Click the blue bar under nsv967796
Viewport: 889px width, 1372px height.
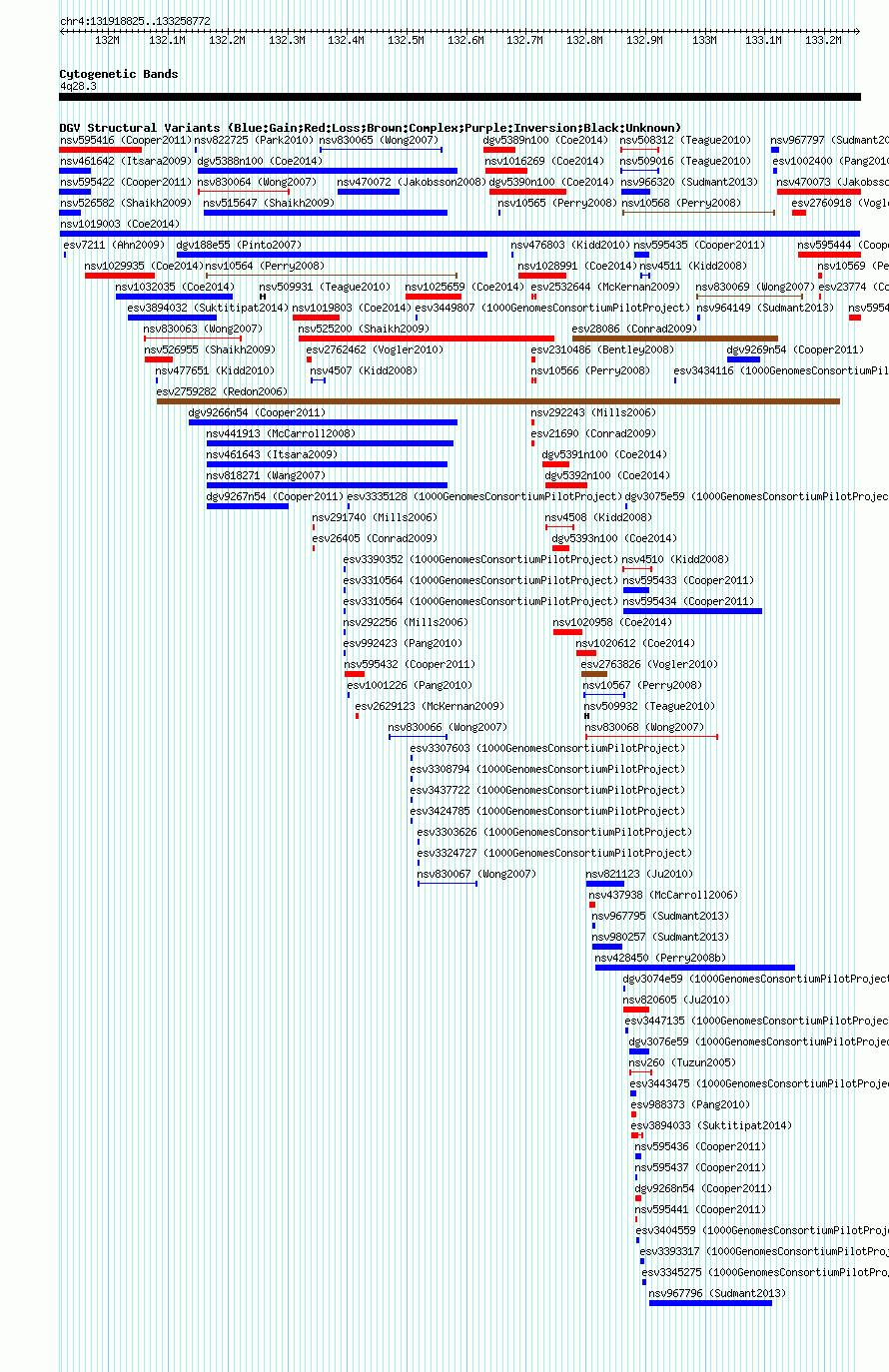pos(710,1303)
